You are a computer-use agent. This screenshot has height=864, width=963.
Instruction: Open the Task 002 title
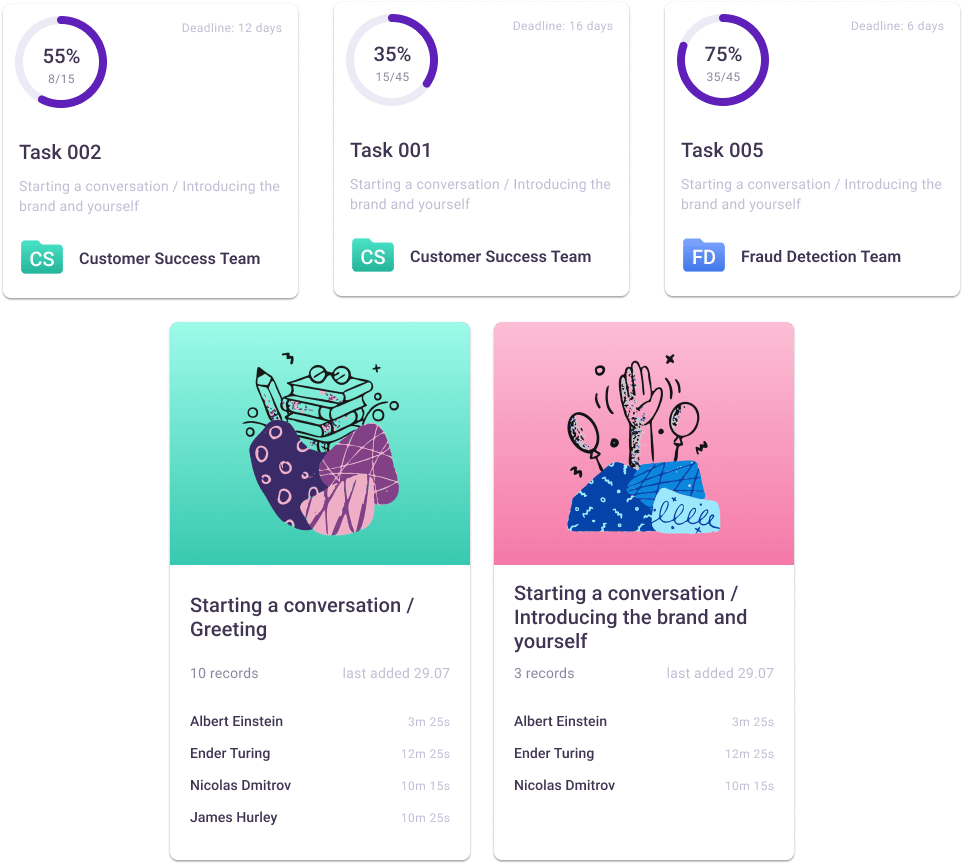[60, 152]
